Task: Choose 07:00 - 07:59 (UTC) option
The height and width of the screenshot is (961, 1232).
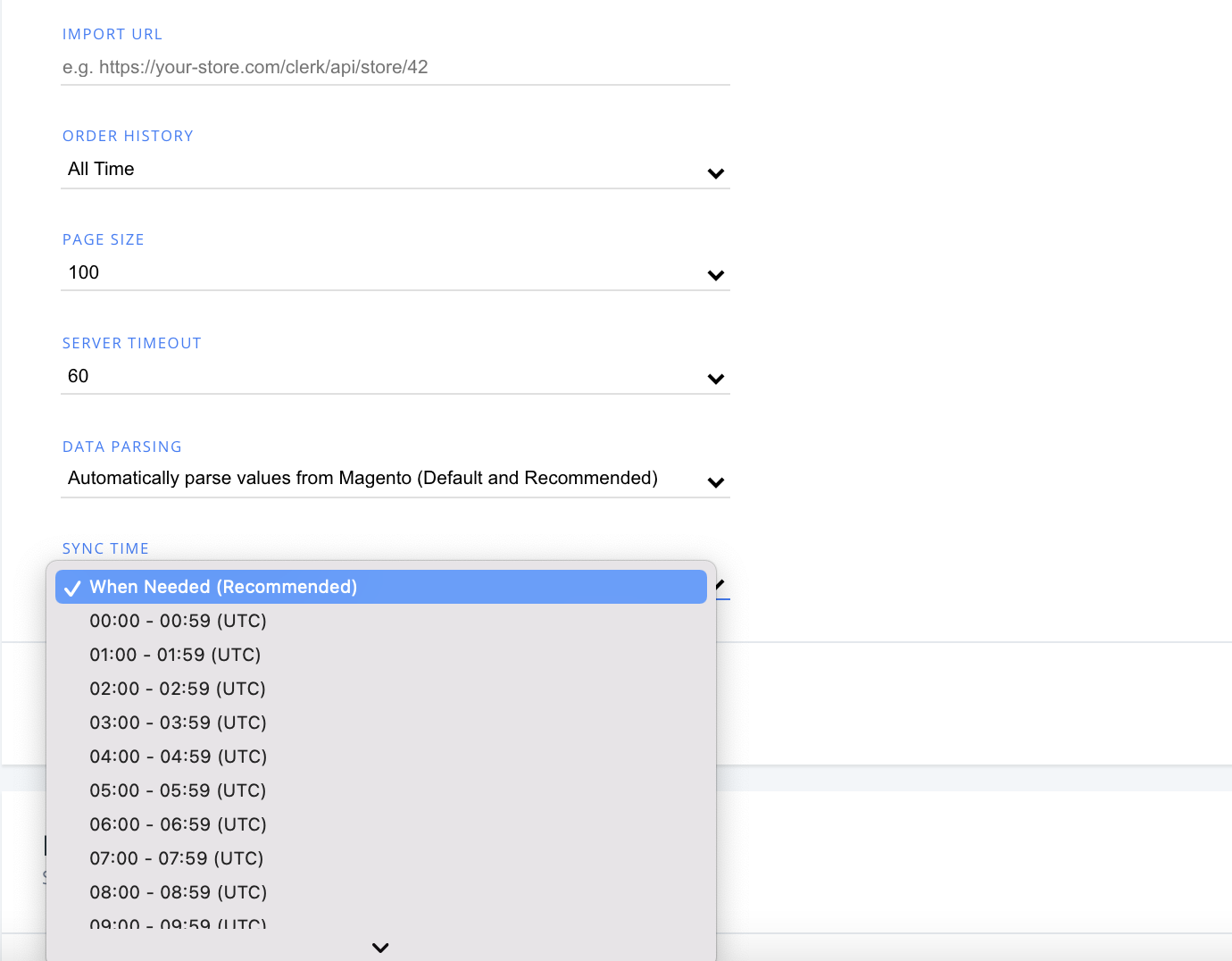Action: 177,858
